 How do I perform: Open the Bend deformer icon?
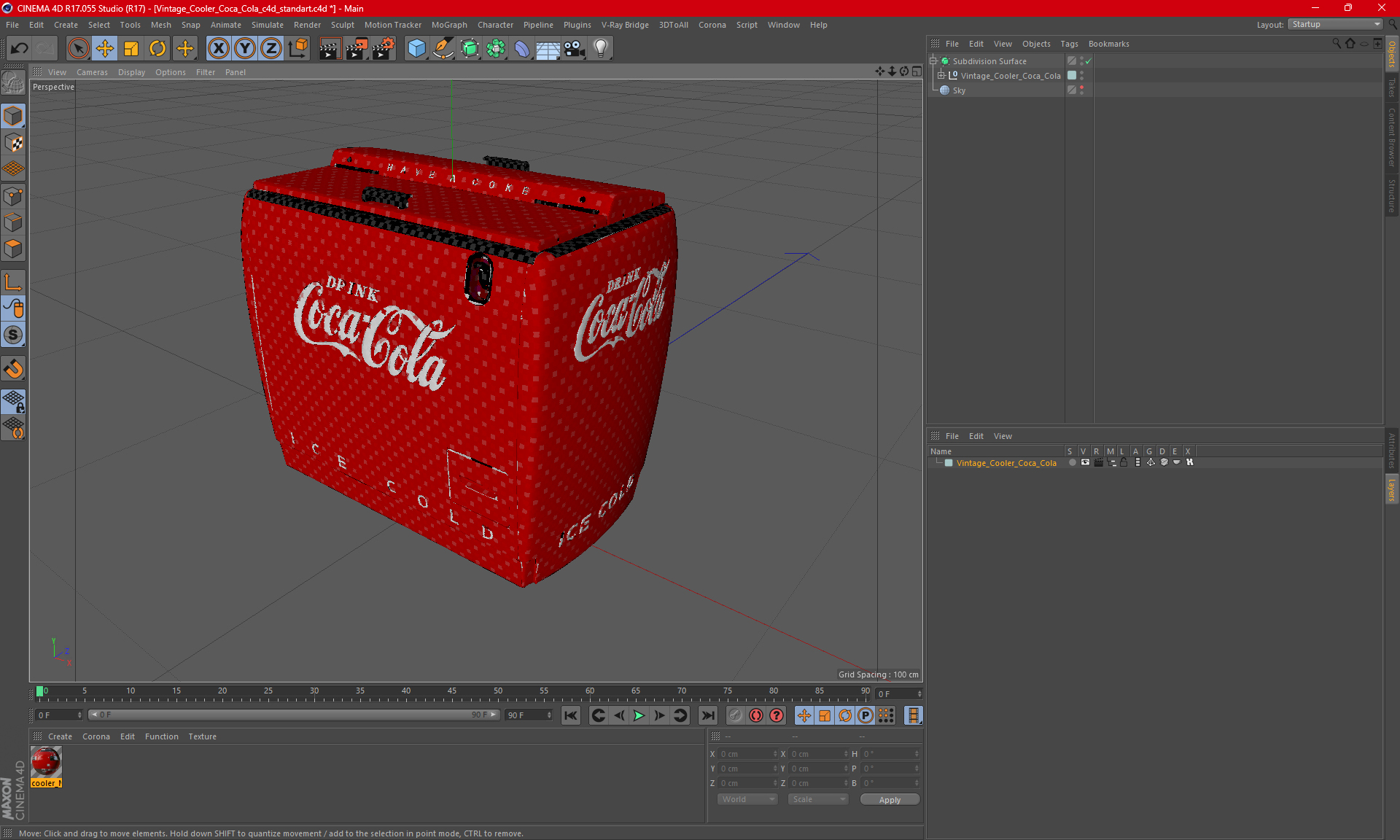522,49
